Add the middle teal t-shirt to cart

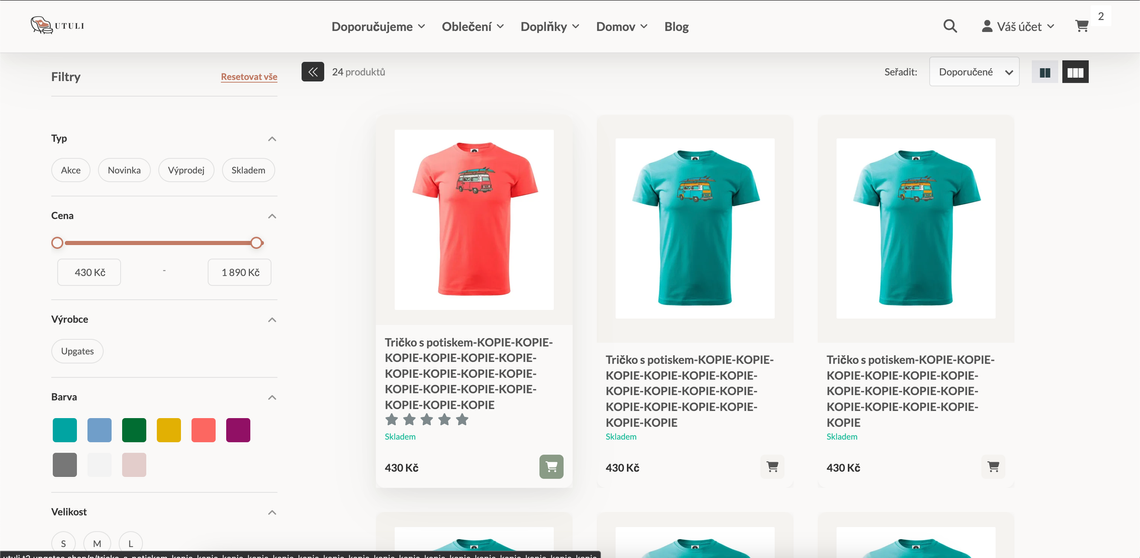point(772,467)
